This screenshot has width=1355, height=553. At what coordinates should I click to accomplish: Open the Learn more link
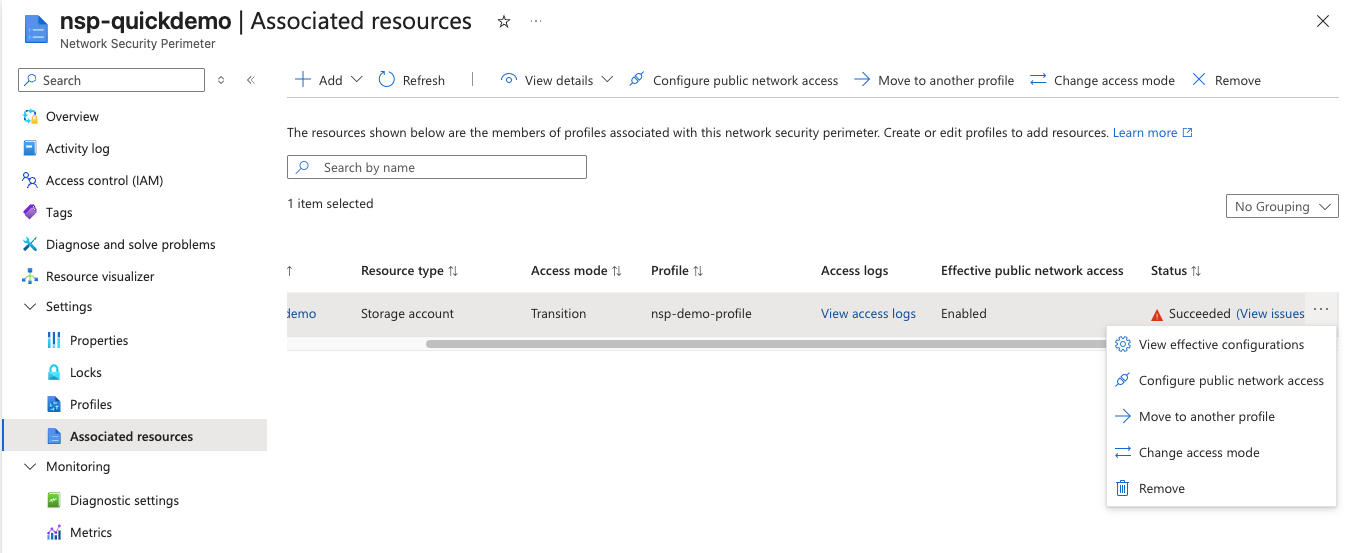point(1152,133)
